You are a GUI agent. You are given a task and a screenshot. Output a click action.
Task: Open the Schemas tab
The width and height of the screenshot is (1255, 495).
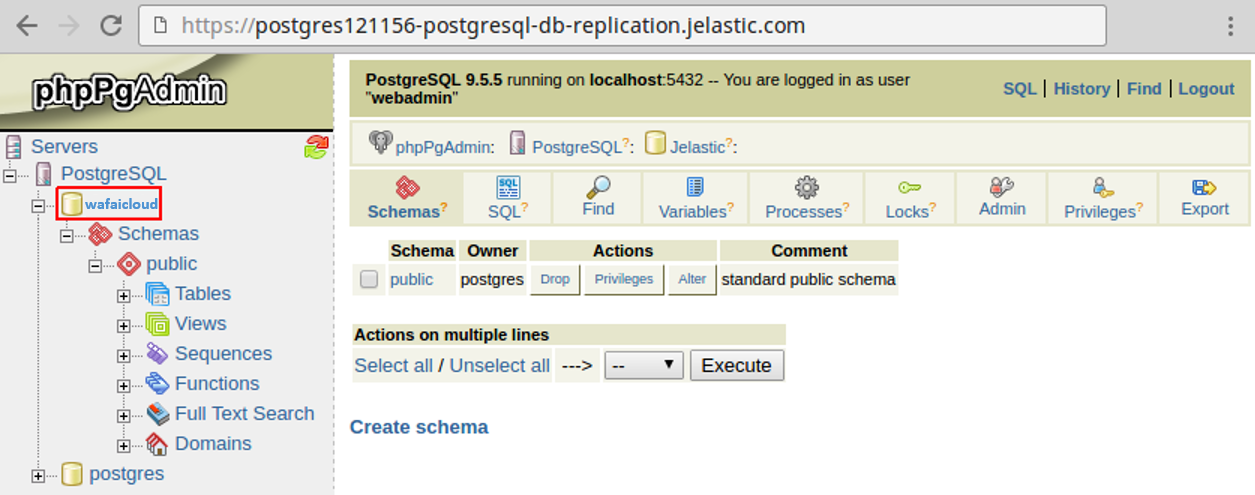coord(407,198)
